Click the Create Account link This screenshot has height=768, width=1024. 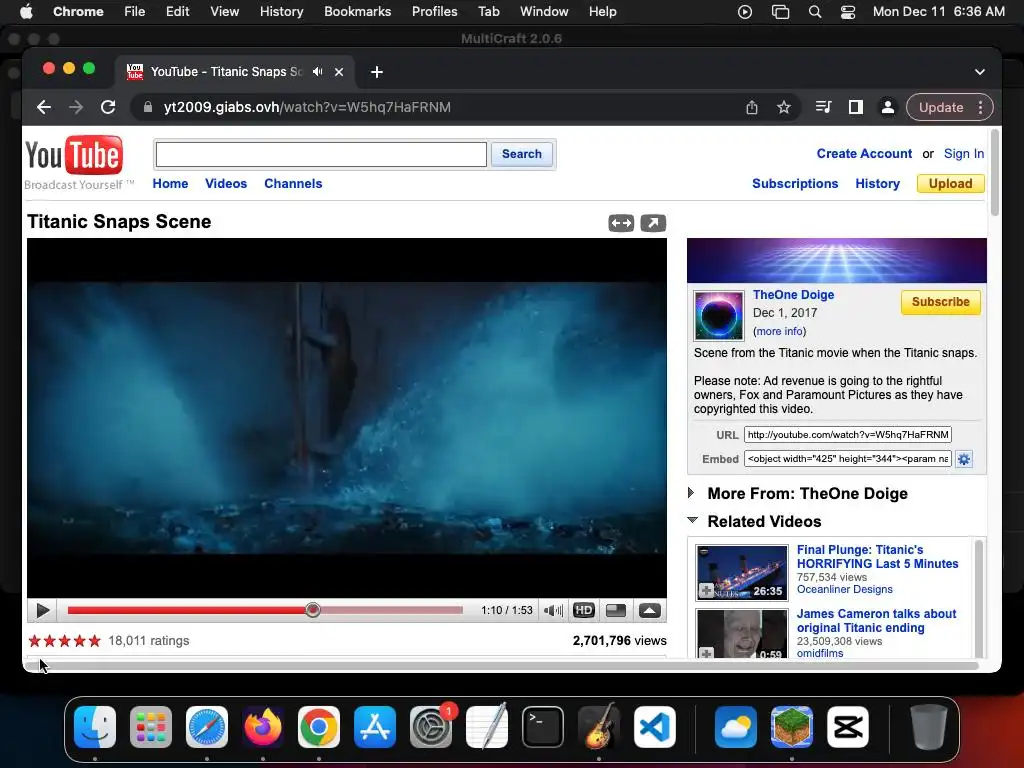(864, 153)
